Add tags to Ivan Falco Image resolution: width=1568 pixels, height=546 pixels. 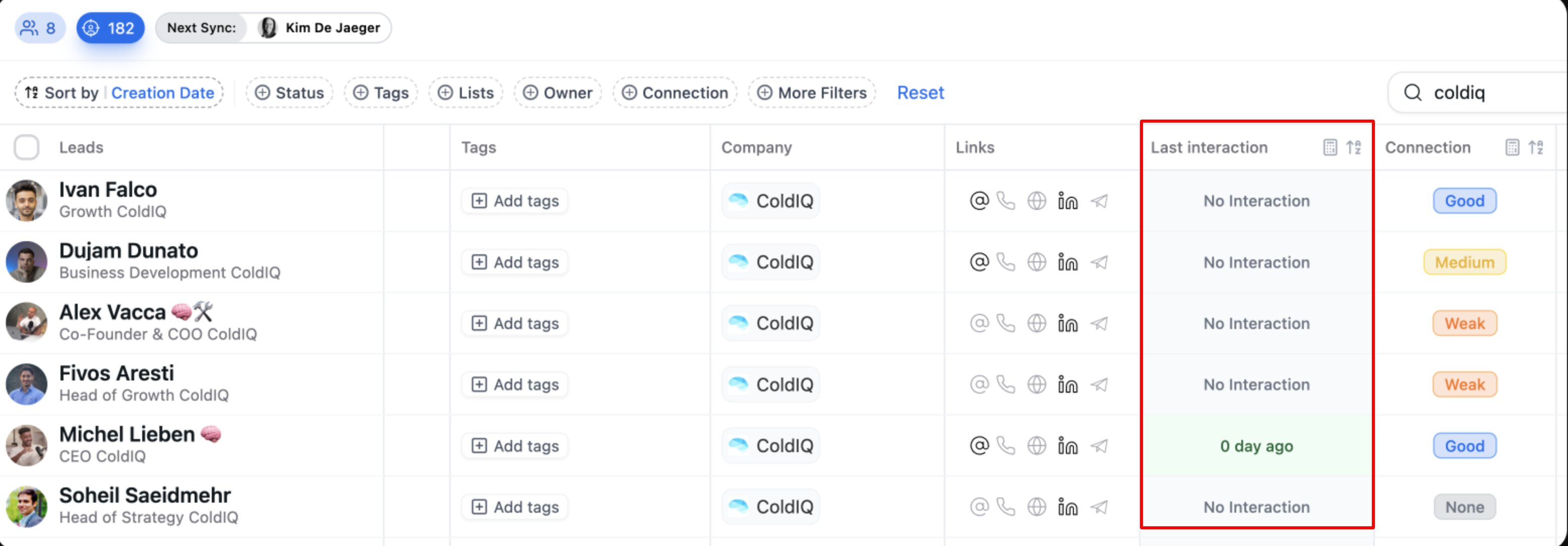coord(515,200)
